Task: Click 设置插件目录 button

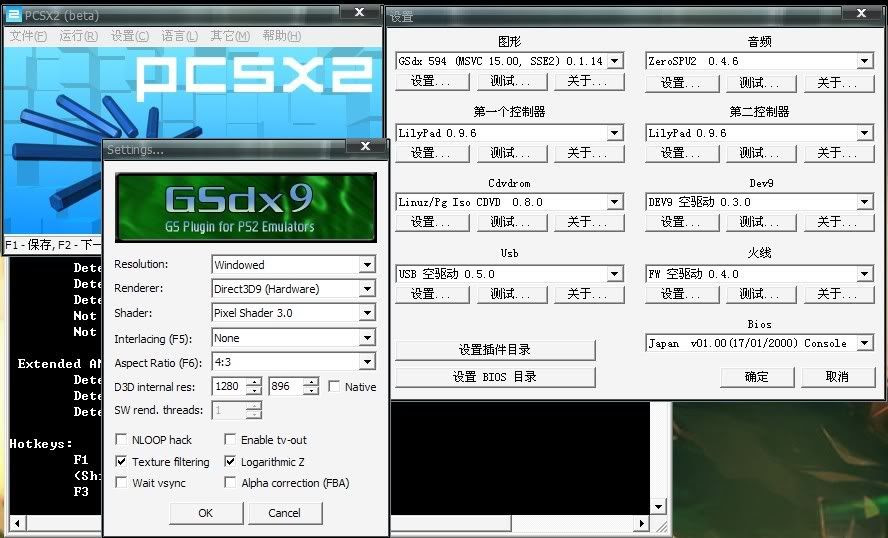Action: (495, 350)
